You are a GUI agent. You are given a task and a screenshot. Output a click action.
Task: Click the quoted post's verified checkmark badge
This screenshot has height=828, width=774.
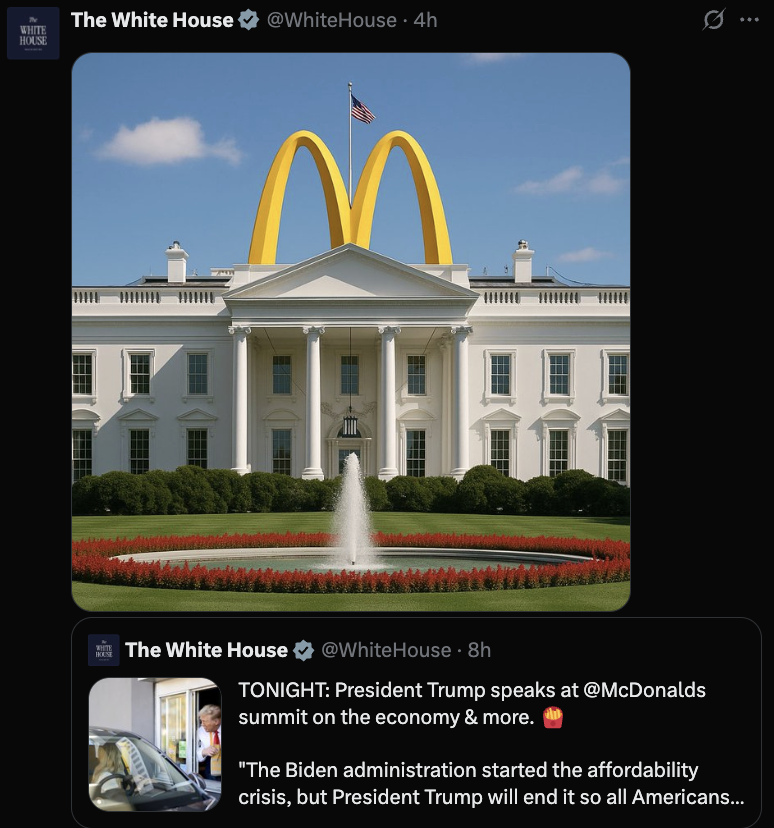pyautogui.click(x=303, y=650)
